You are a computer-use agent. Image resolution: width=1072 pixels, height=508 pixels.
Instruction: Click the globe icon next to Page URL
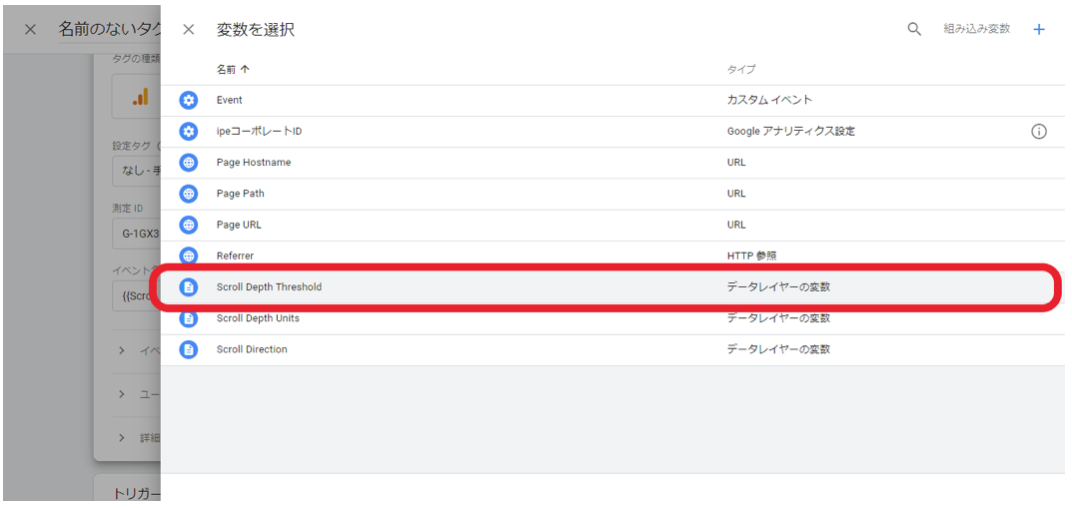coord(189,225)
